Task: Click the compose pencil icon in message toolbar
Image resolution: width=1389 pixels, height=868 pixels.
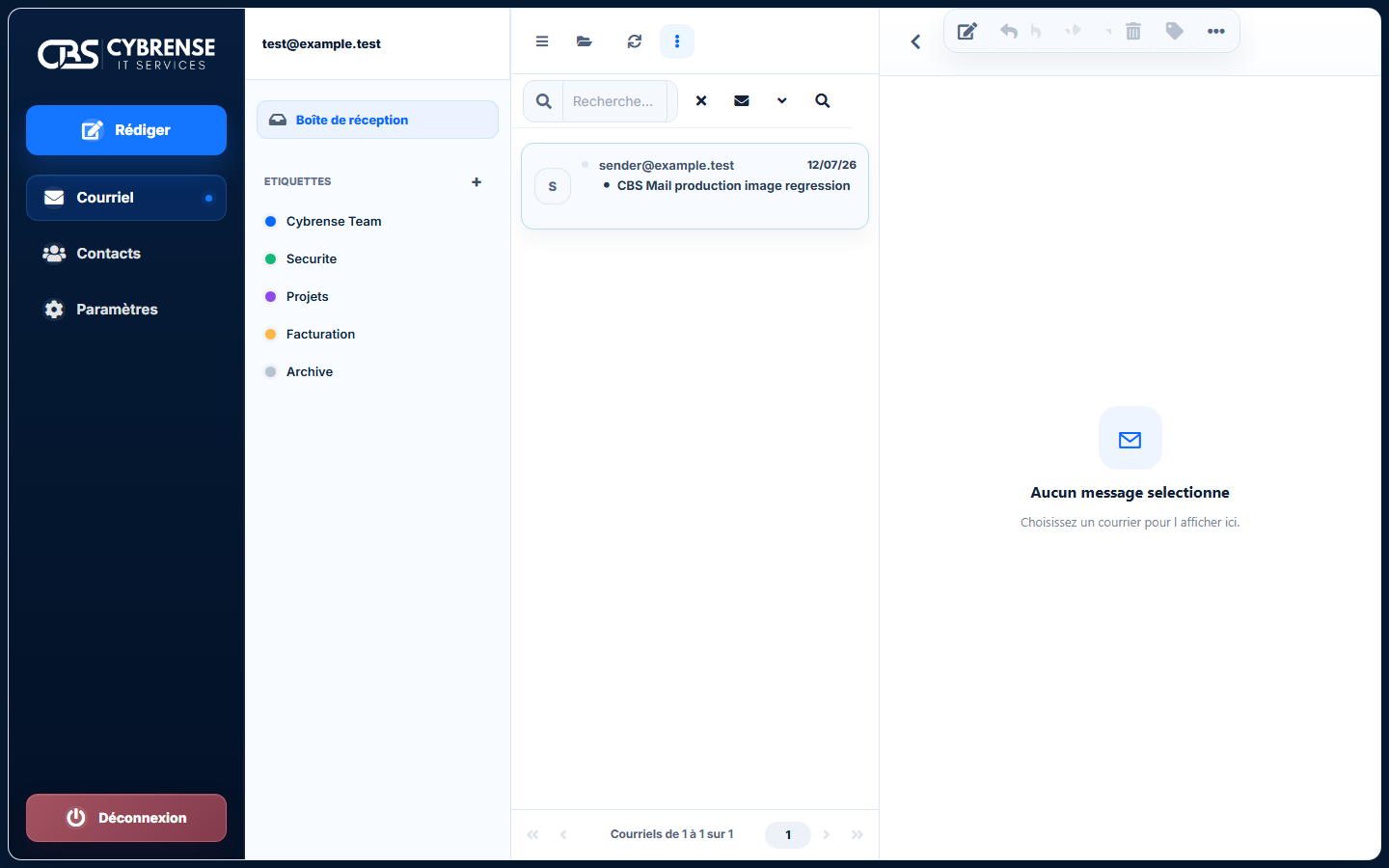Action: [x=967, y=31]
